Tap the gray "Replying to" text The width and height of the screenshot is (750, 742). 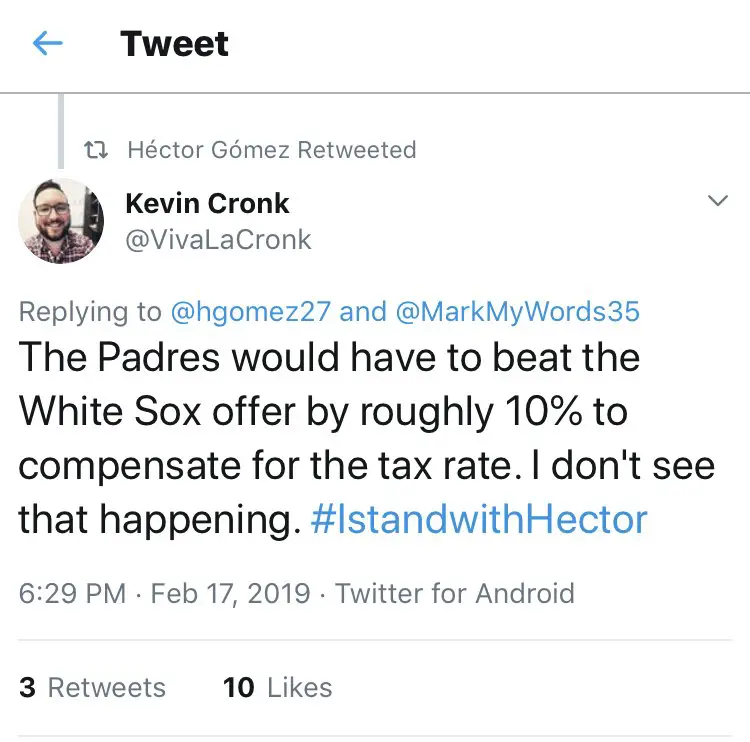90,312
